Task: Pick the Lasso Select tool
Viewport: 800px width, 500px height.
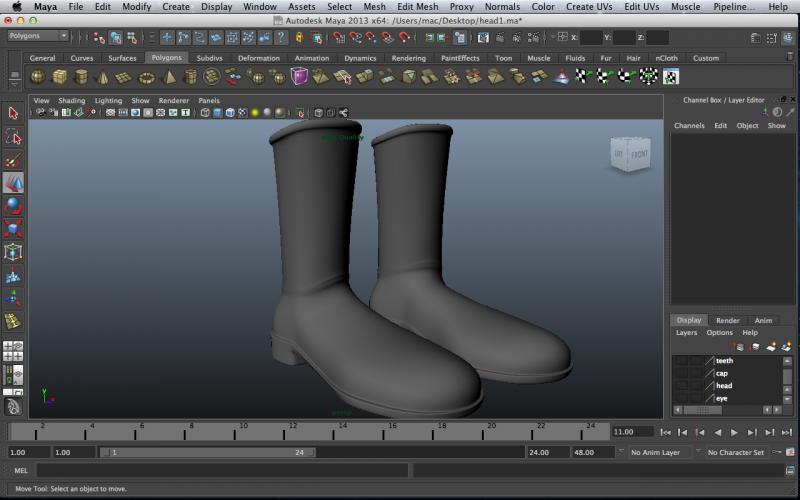Action: point(13,137)
